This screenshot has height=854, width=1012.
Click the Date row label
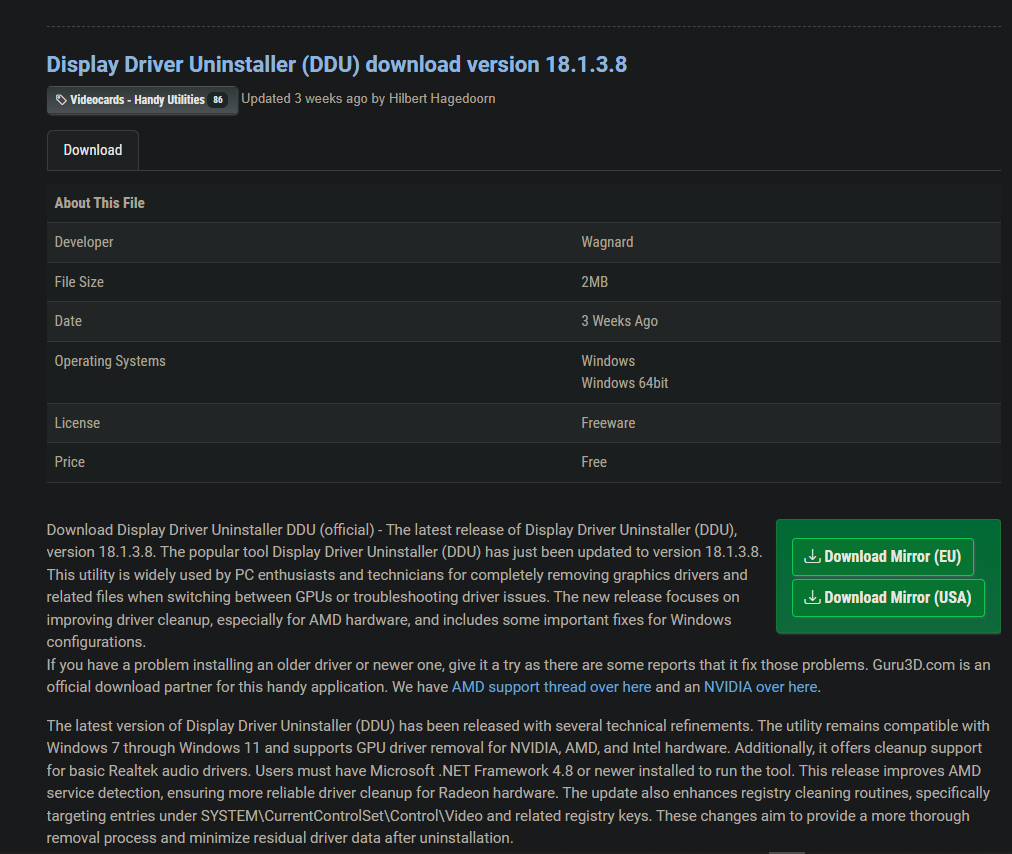pyautogui.click(x=68, y=321)
